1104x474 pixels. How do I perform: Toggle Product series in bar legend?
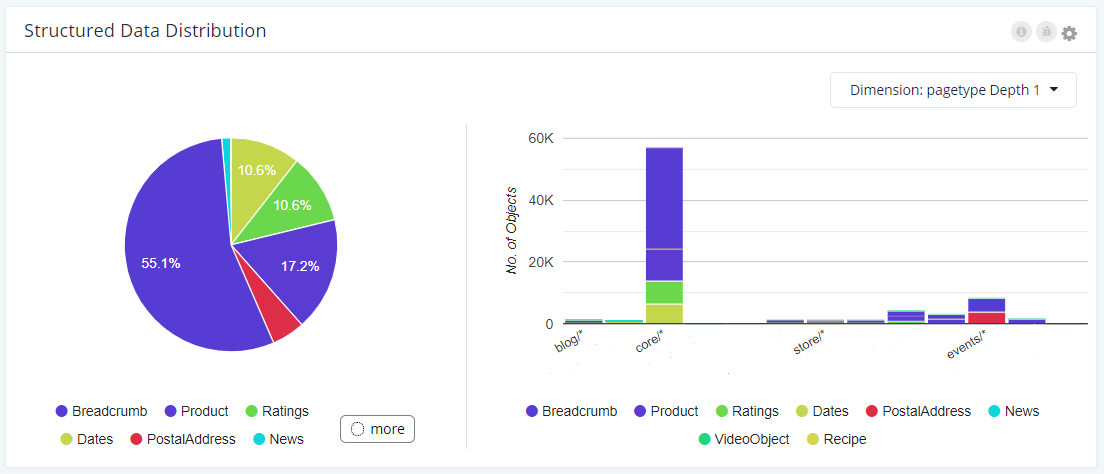666,411
